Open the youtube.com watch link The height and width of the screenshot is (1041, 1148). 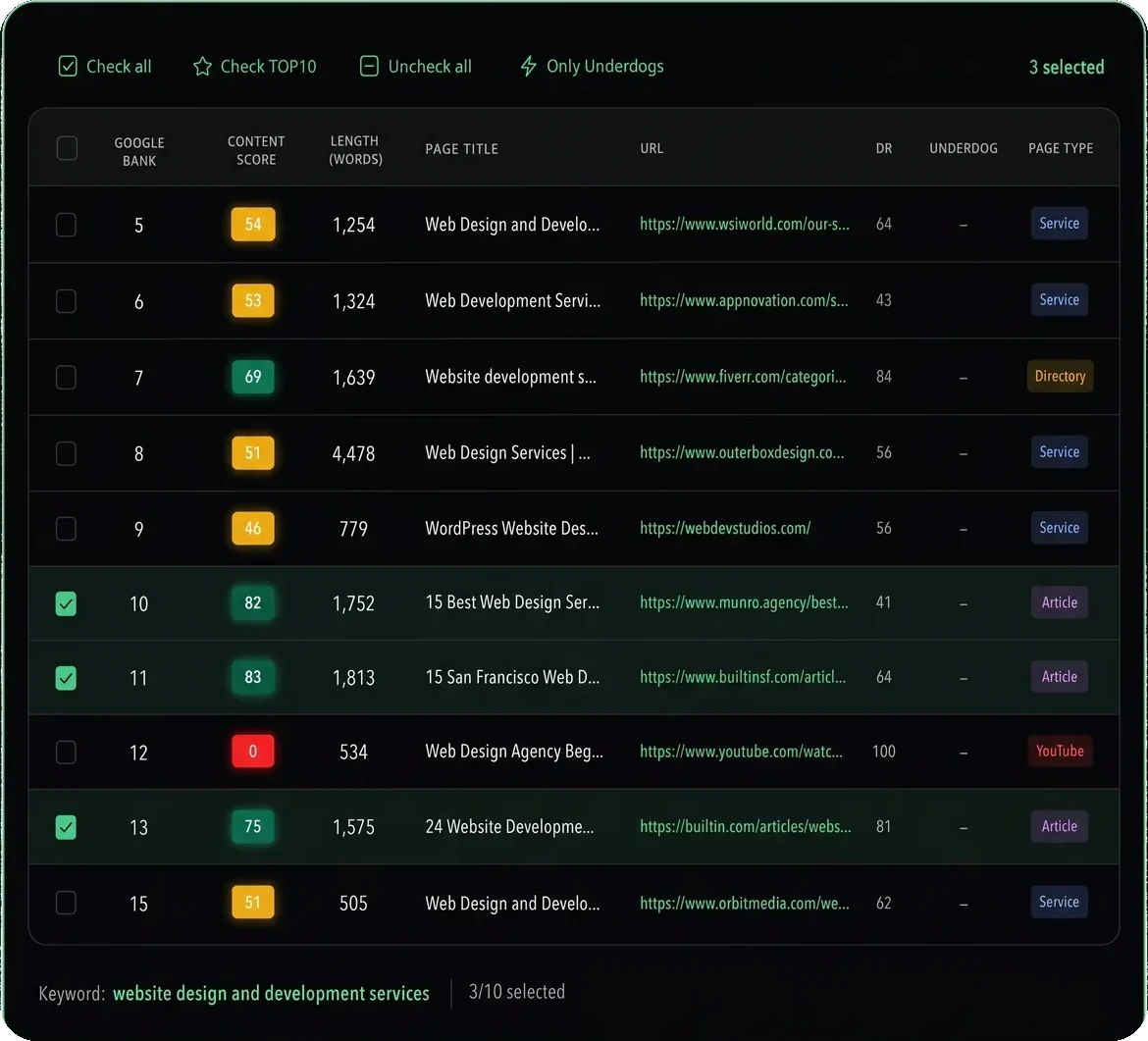click(741, 752)
